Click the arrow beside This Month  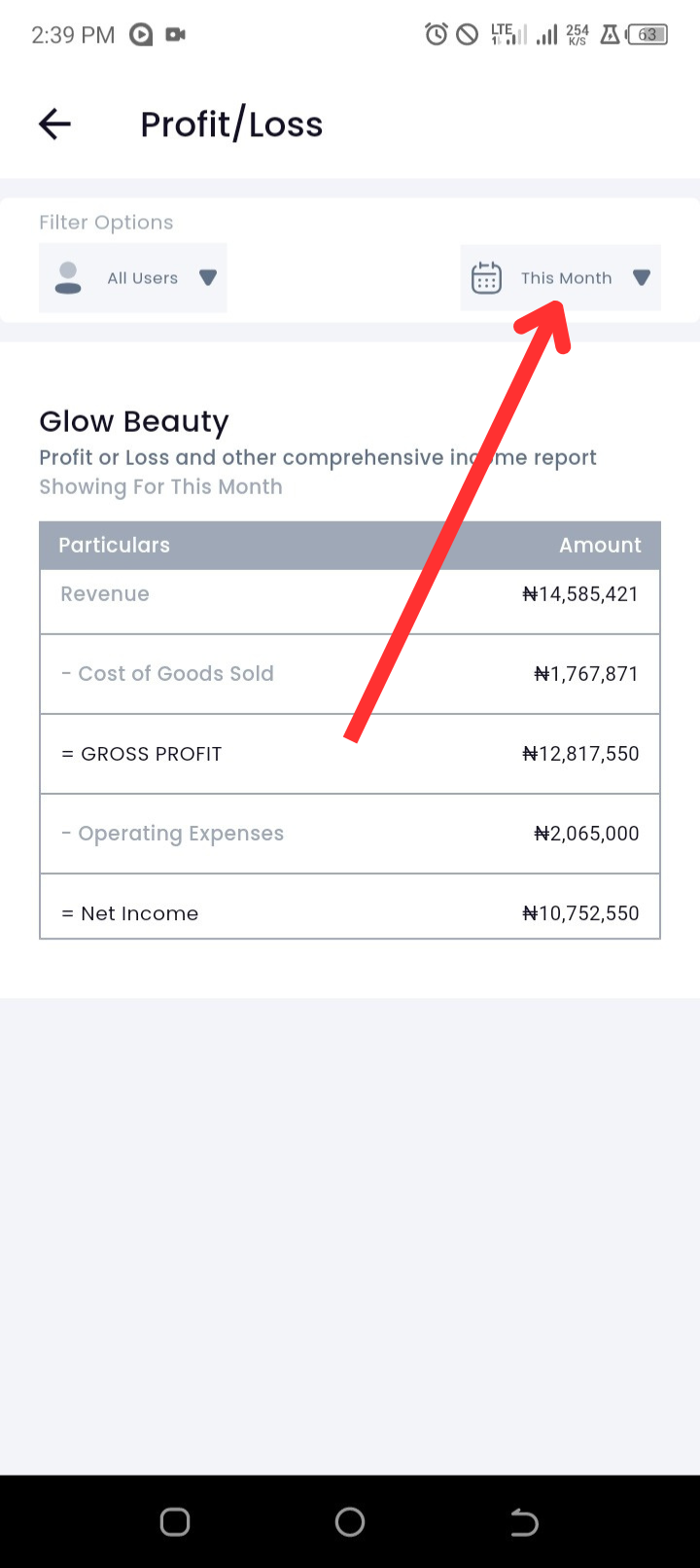click(641, 277)
